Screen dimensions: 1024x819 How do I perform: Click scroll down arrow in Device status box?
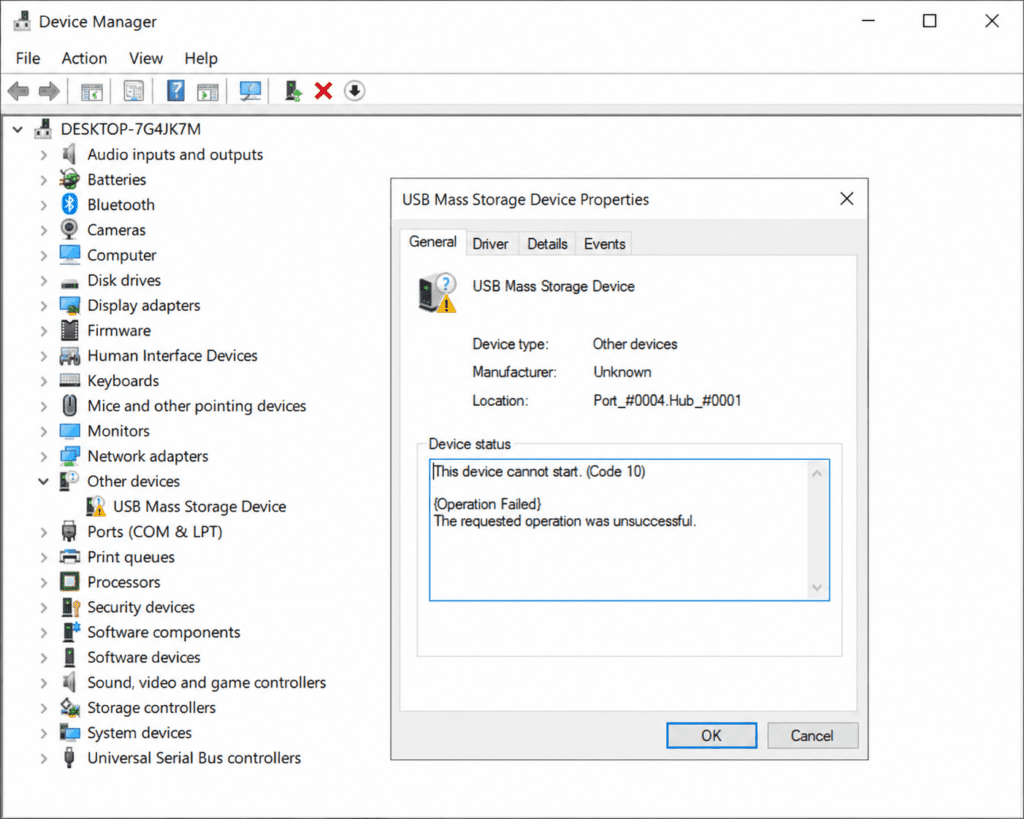tap(817, 587)
